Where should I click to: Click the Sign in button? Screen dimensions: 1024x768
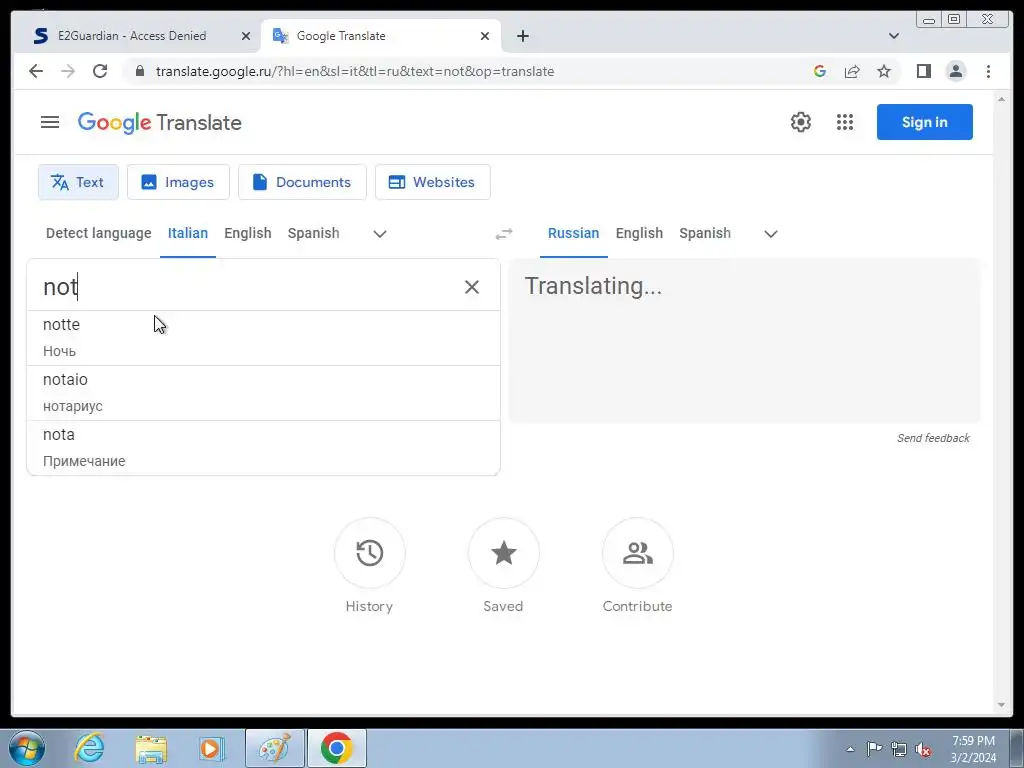925,122
